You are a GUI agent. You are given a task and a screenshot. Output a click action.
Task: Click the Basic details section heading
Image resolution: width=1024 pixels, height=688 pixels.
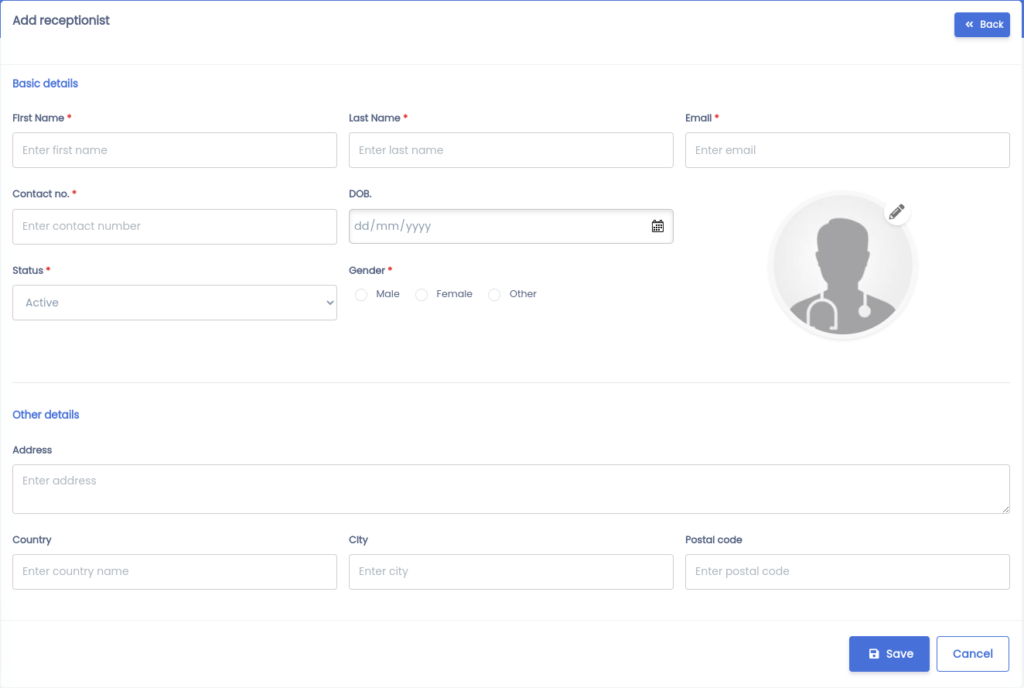click(45, 84)
